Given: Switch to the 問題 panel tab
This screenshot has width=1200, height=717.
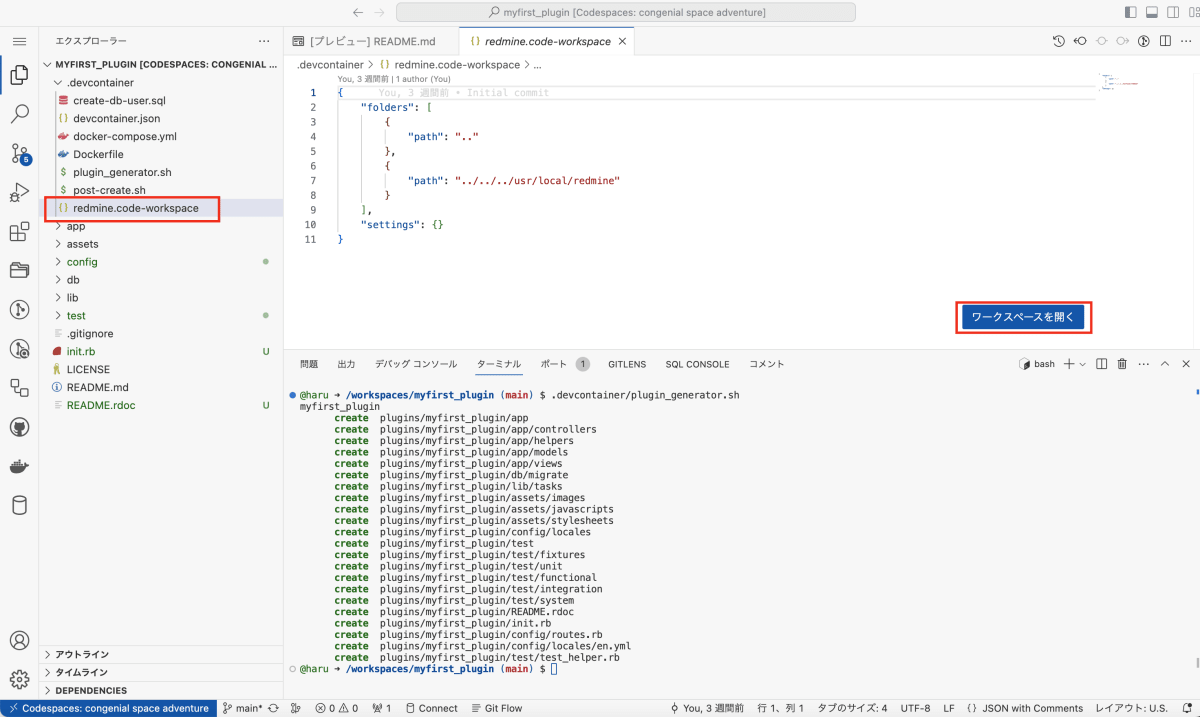Looking at the screenshot, I should tap(309, 364).
